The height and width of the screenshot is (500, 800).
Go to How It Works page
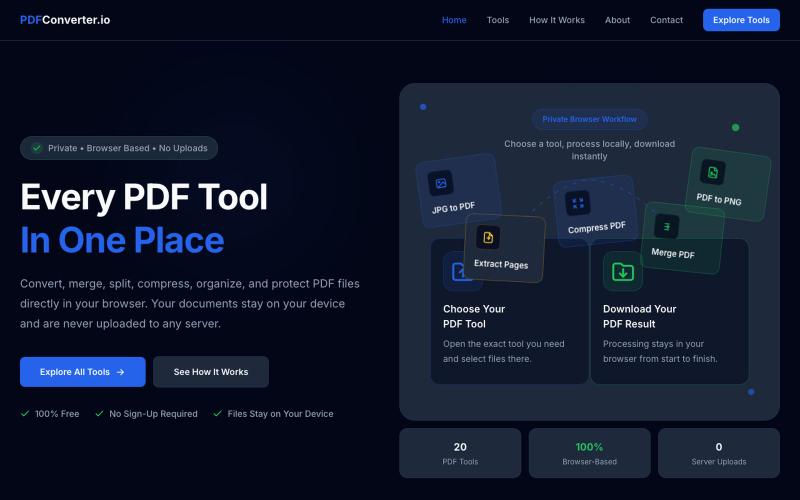[557, 20]
